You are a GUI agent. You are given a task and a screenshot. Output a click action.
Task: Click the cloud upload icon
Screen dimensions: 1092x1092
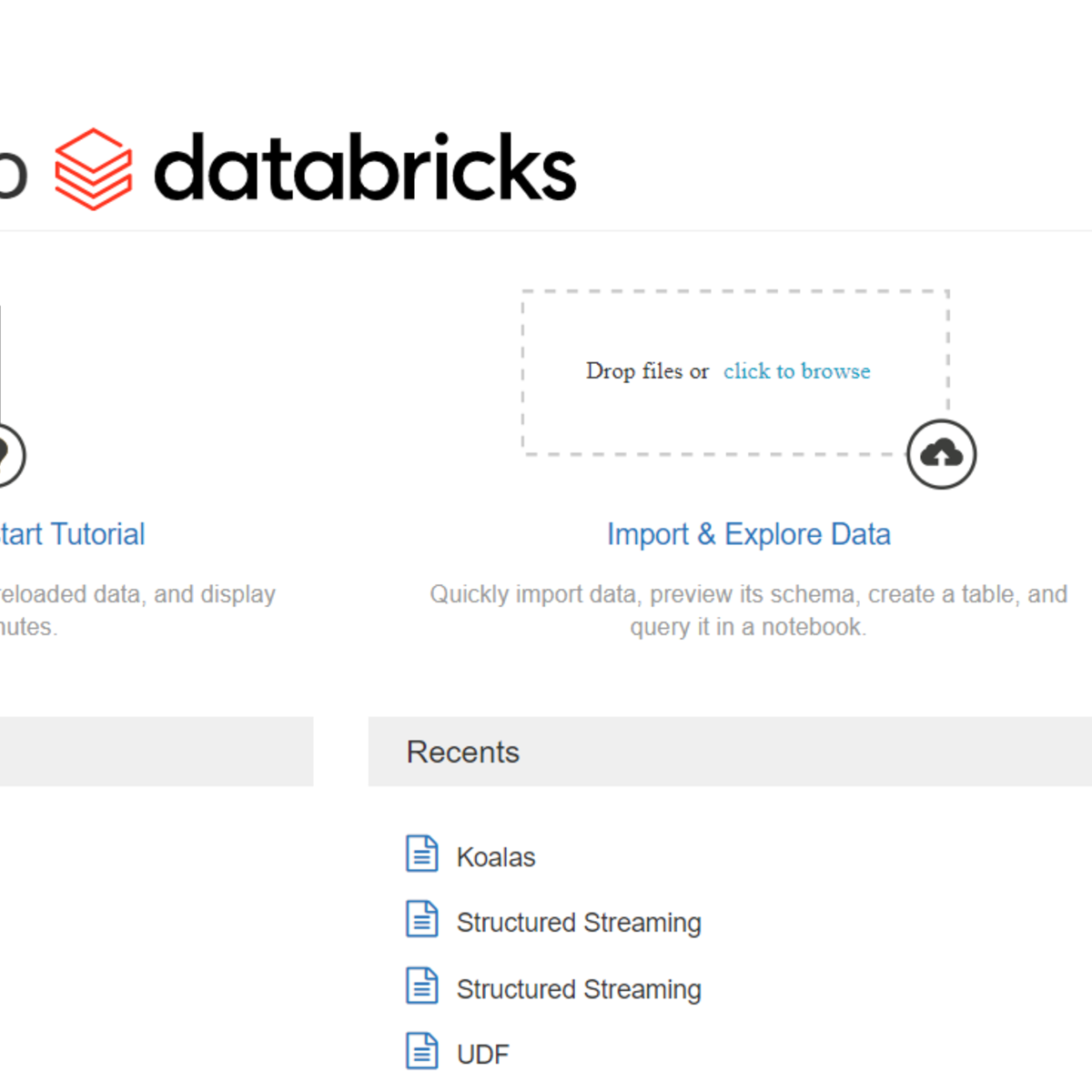[941, 454]
